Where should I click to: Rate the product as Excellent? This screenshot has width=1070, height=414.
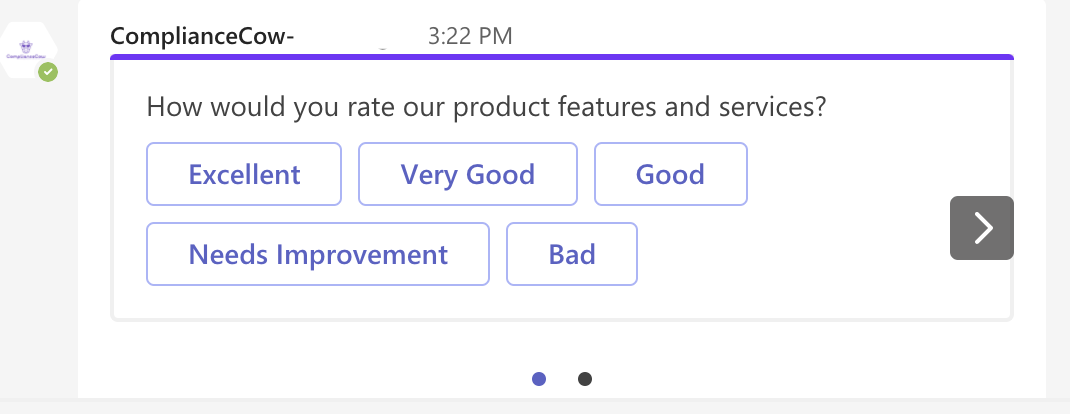[244, 175]
